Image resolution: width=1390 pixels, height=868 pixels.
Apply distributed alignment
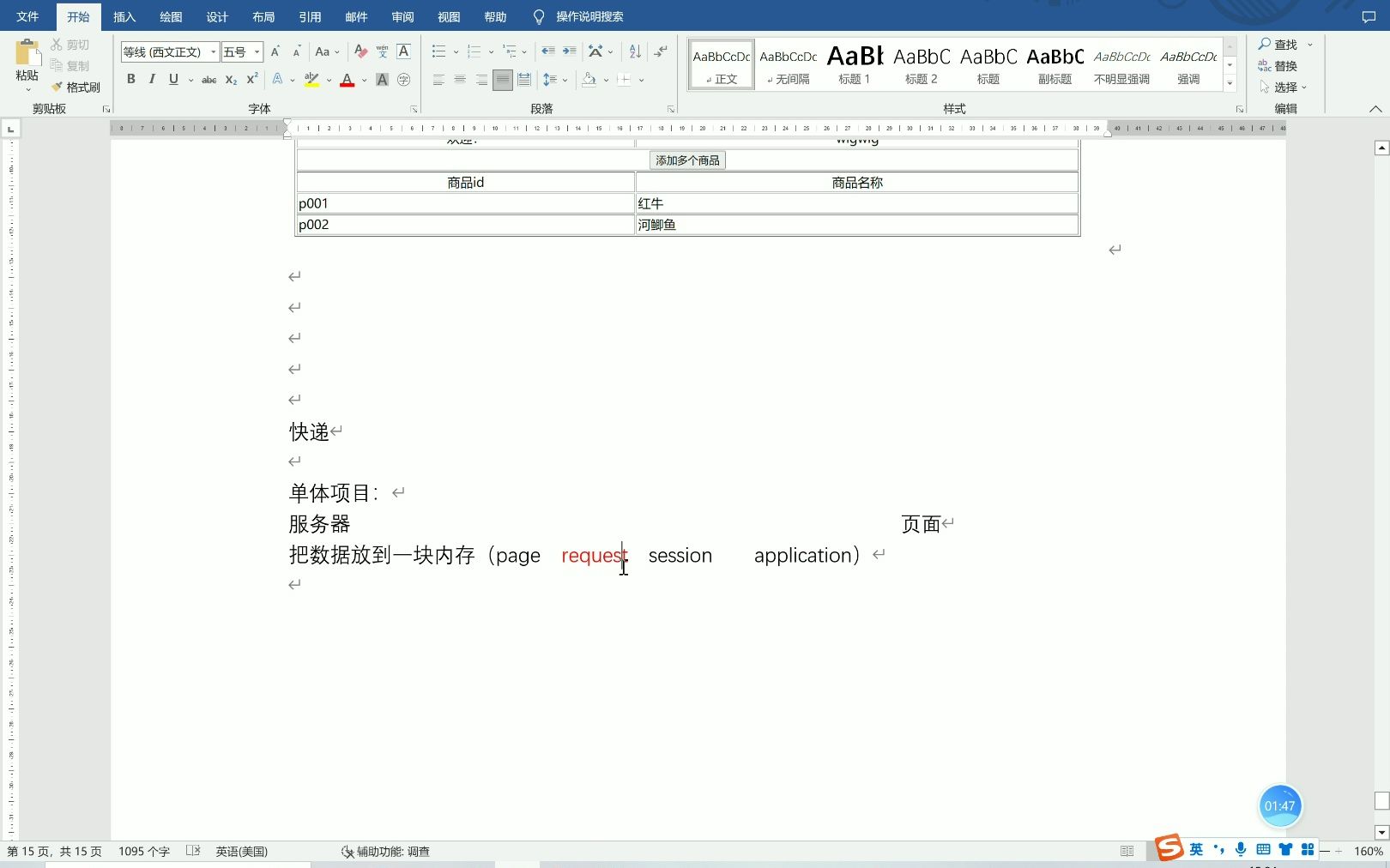pos(524,80)
